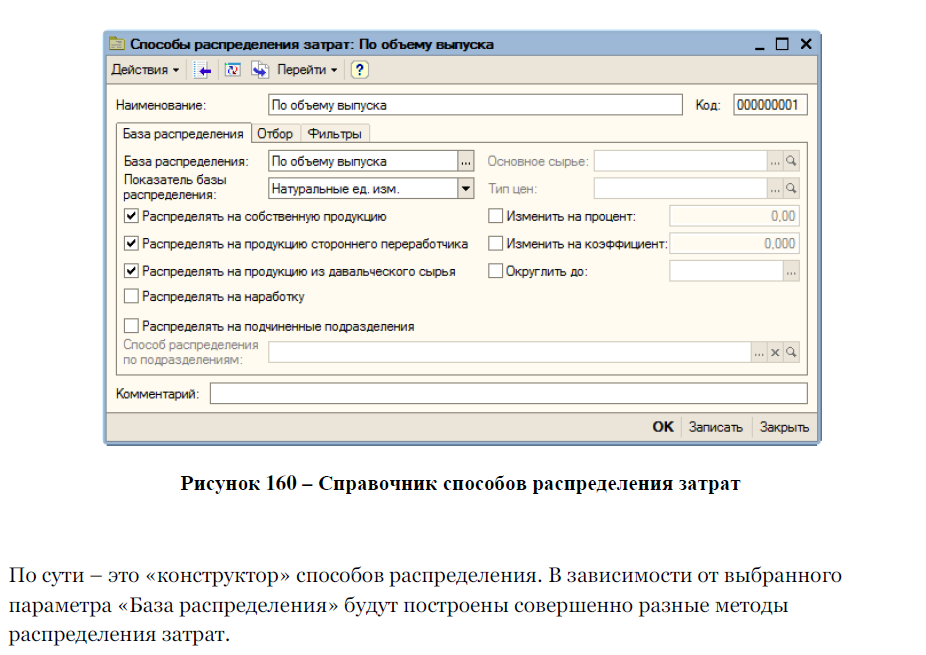Click the window icon in the title bar

[x=117, y=44]
